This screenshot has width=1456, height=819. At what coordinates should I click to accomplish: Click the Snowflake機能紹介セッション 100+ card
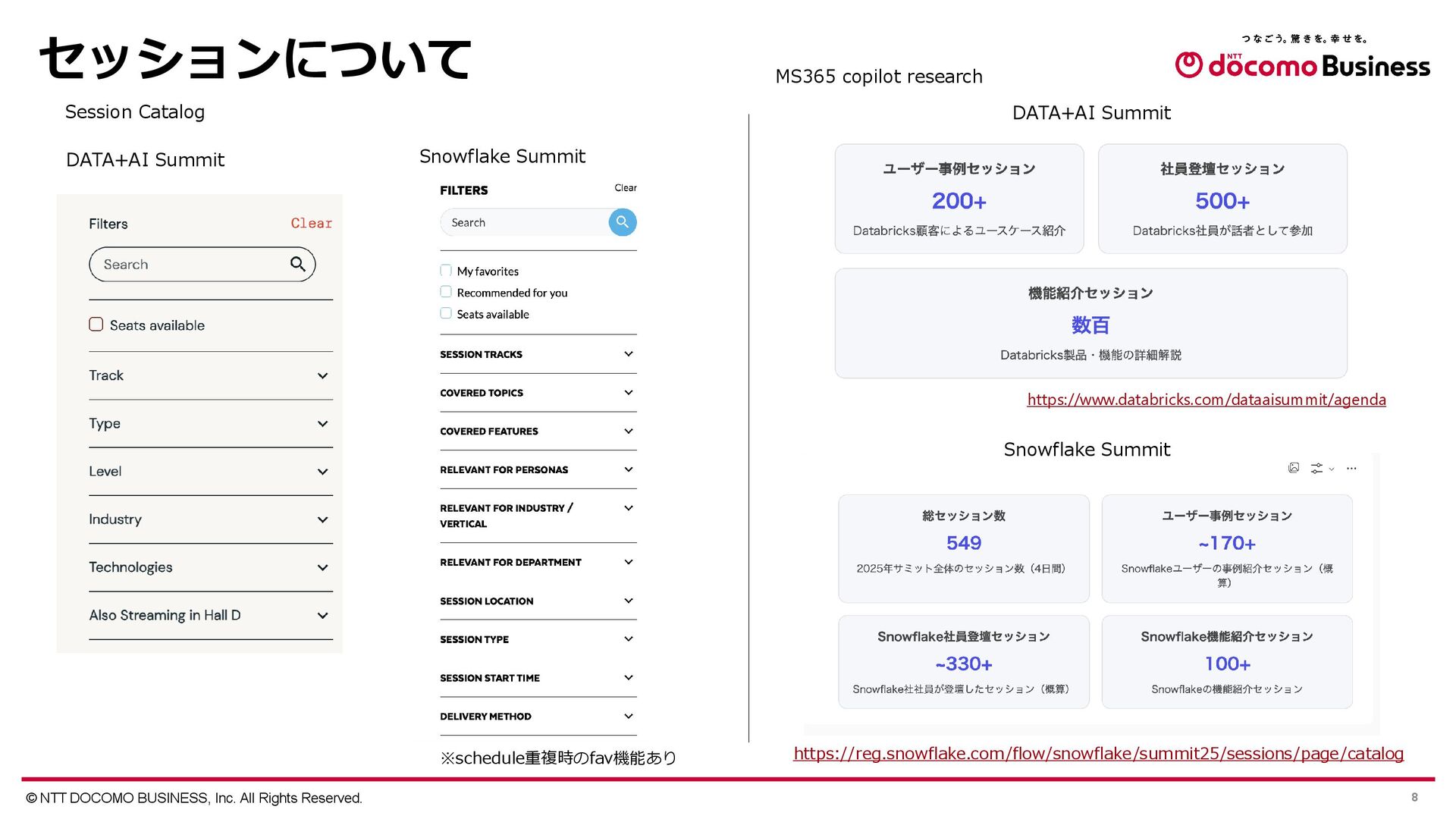point(1227,661)
